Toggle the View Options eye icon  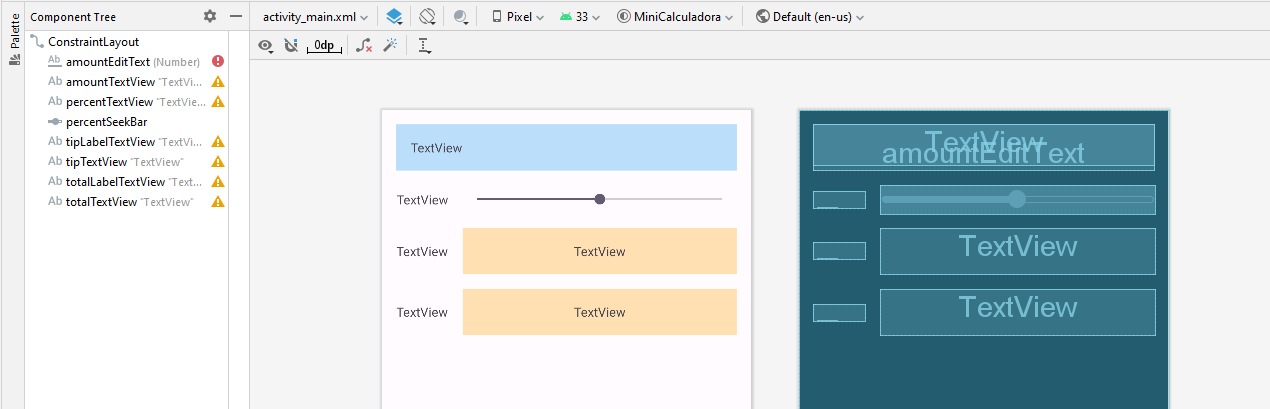265,45
